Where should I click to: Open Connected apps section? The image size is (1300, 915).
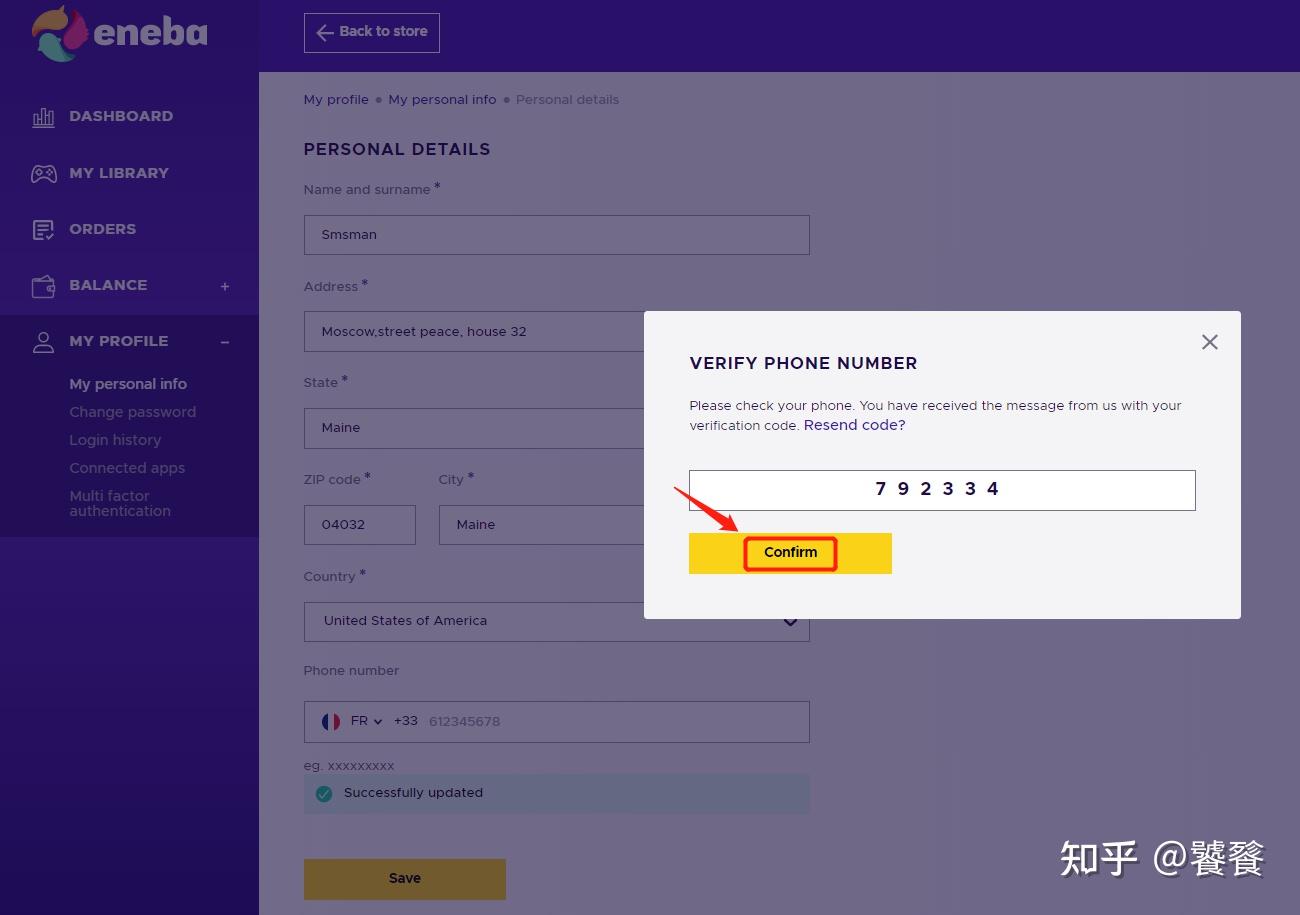point(127,468)
